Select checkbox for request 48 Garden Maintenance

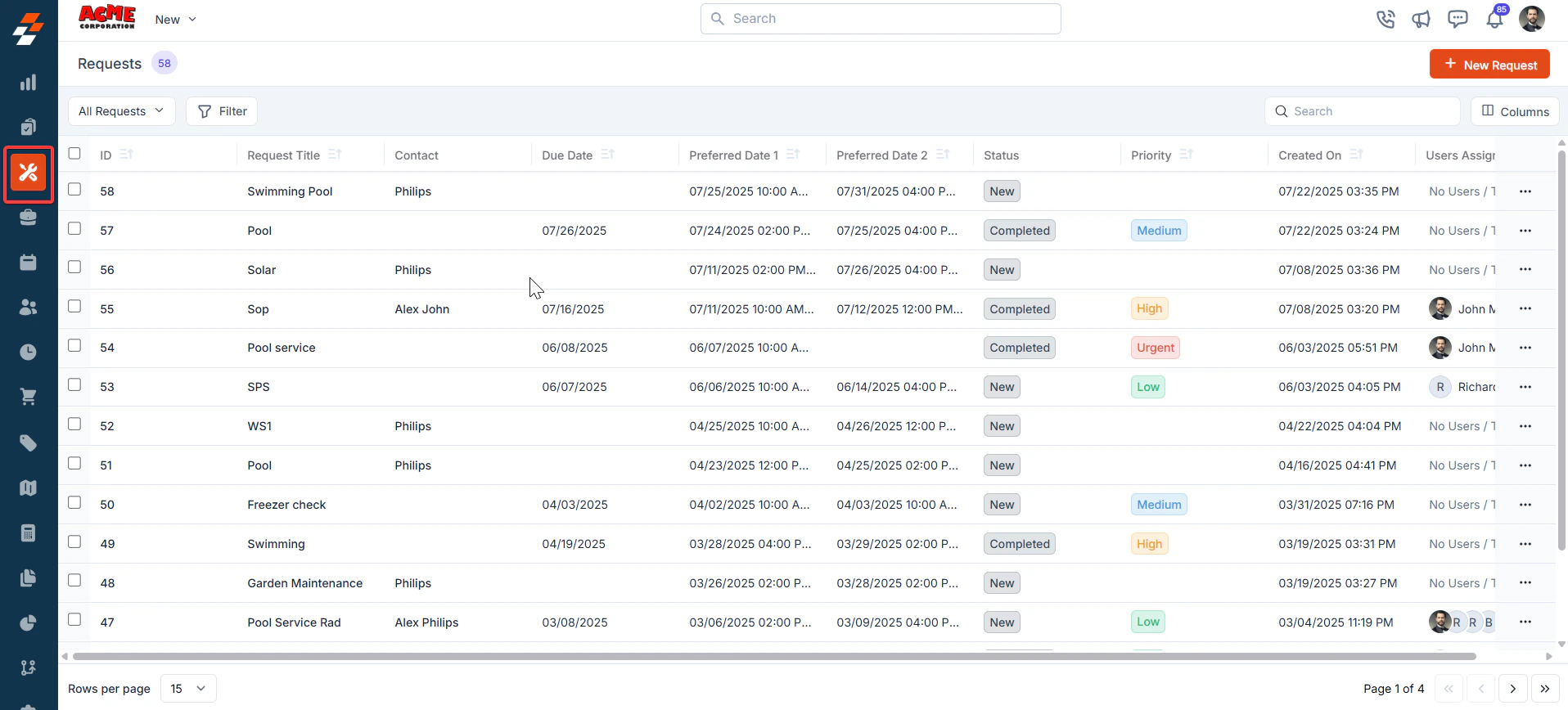click(x=74, y=580)
